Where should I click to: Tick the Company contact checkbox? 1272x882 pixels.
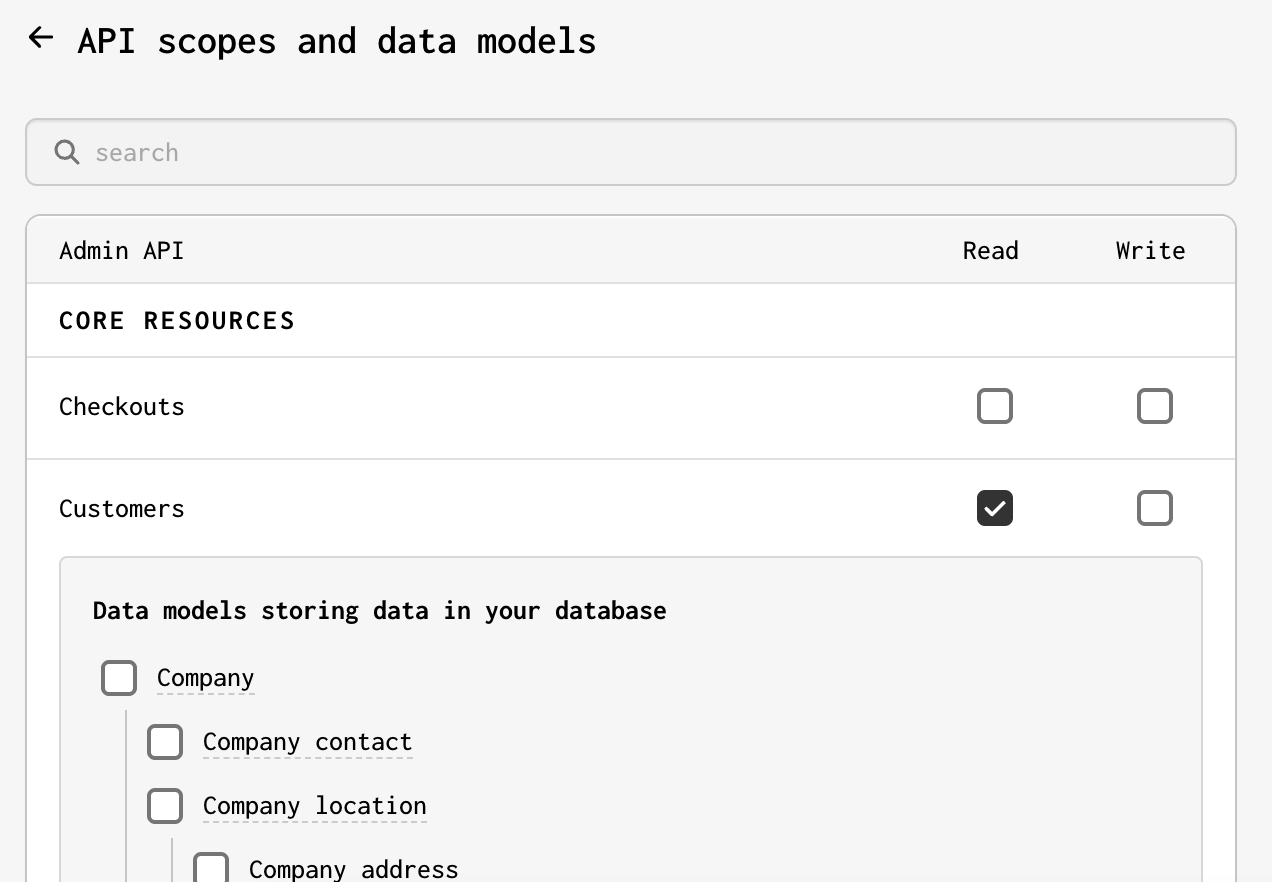[165, 742]
